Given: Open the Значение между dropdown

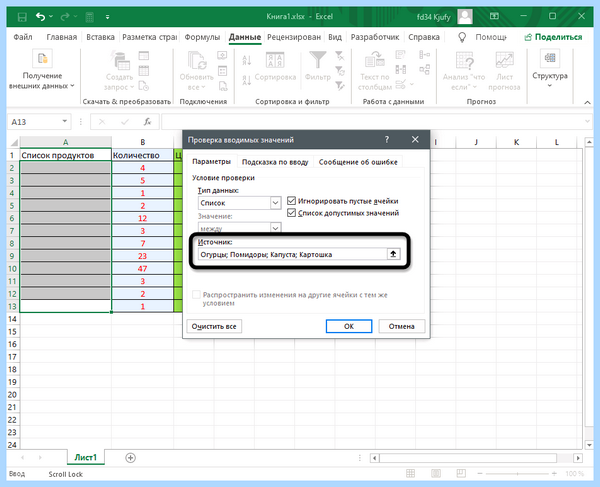Looking at the screenshot, I should pos(276,228).
